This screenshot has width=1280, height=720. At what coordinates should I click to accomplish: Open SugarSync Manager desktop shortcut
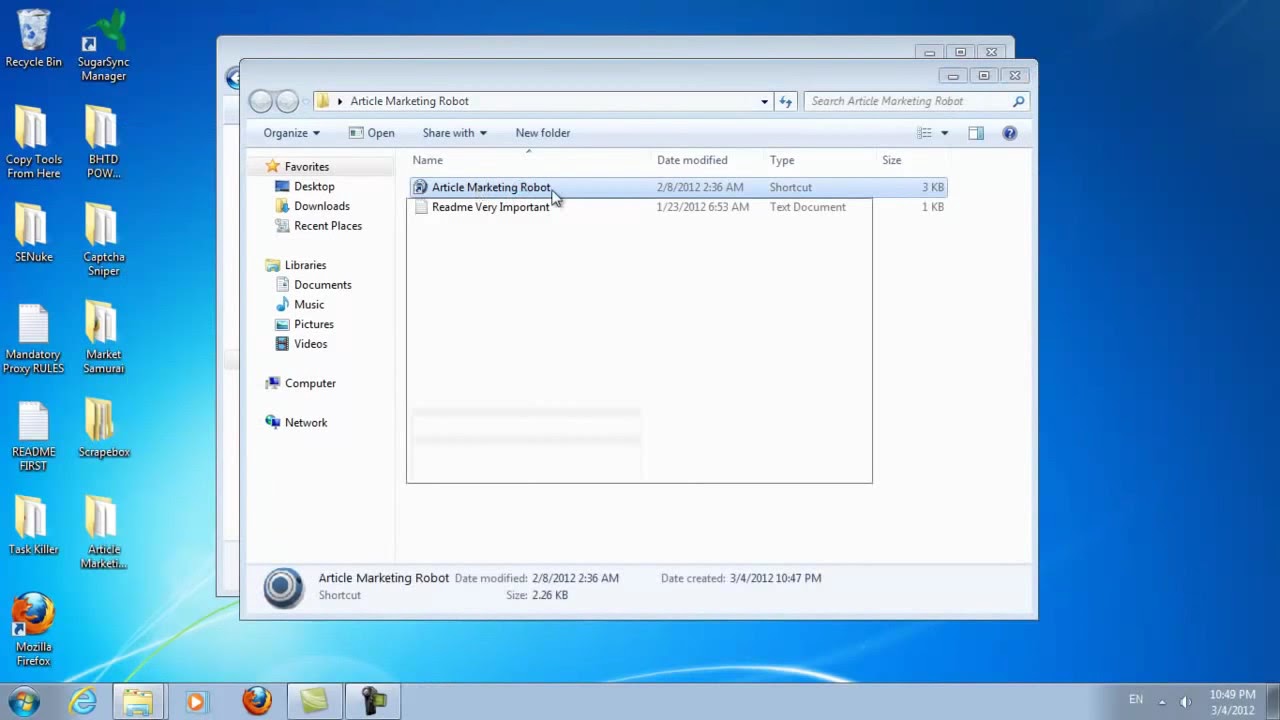103,46
